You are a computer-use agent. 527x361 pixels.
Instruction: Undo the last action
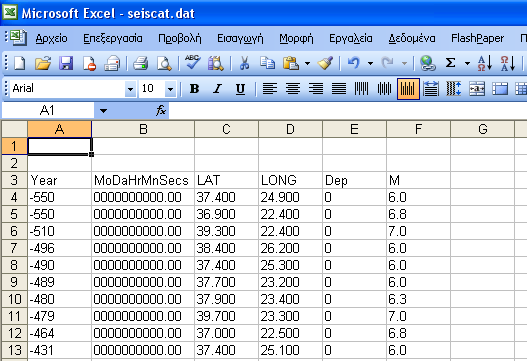point(353,63)
